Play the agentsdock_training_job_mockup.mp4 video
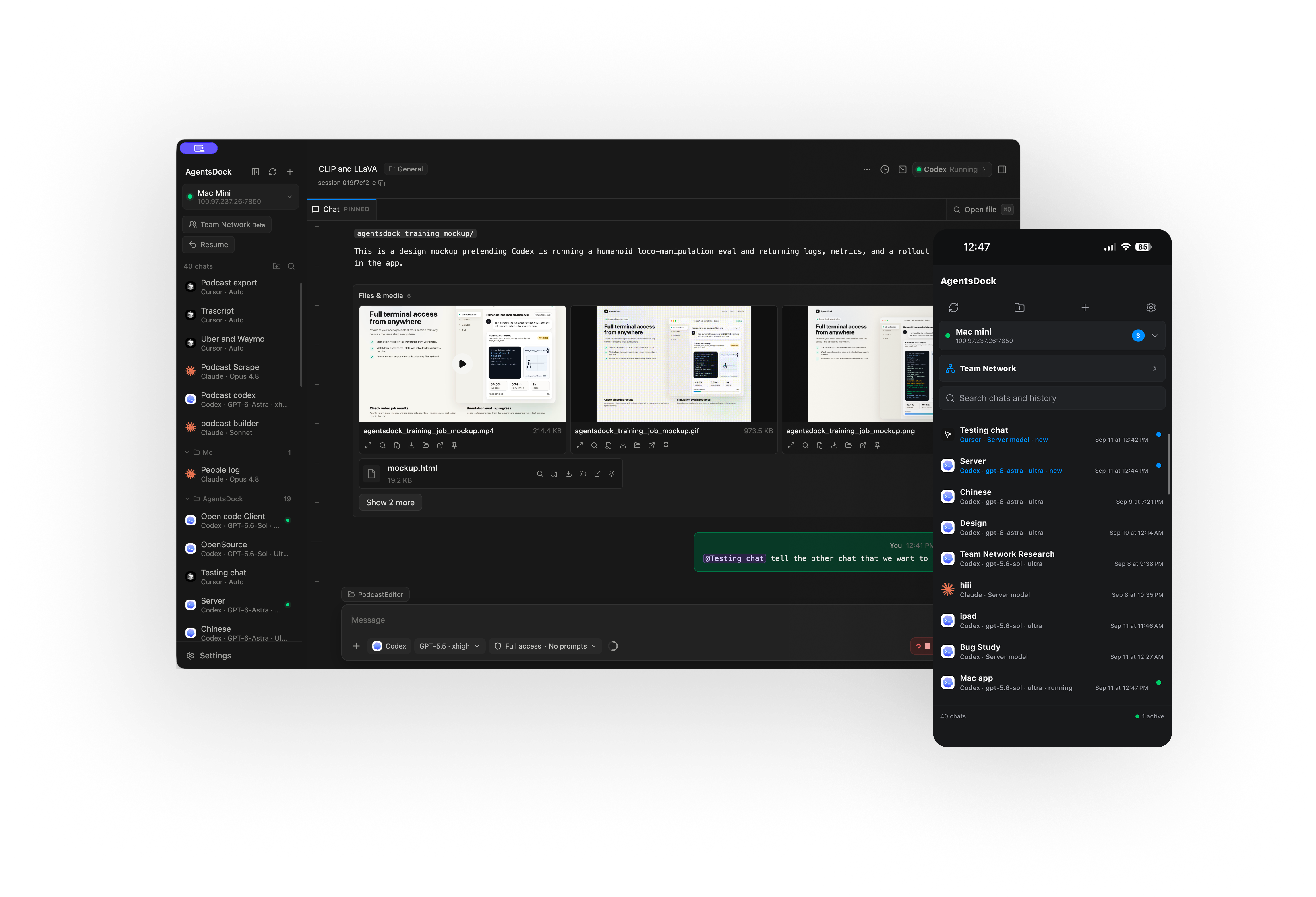1316x897 pixels. [x=463, y=364]
